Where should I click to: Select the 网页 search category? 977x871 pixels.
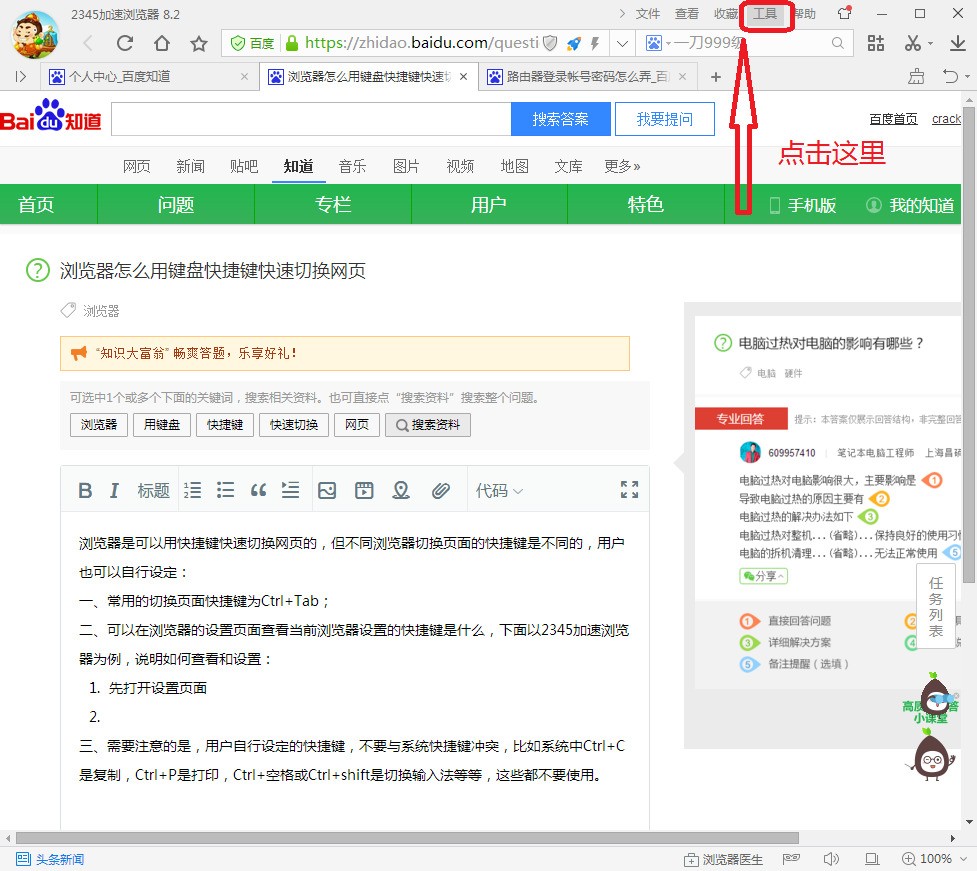click(136, 166)
